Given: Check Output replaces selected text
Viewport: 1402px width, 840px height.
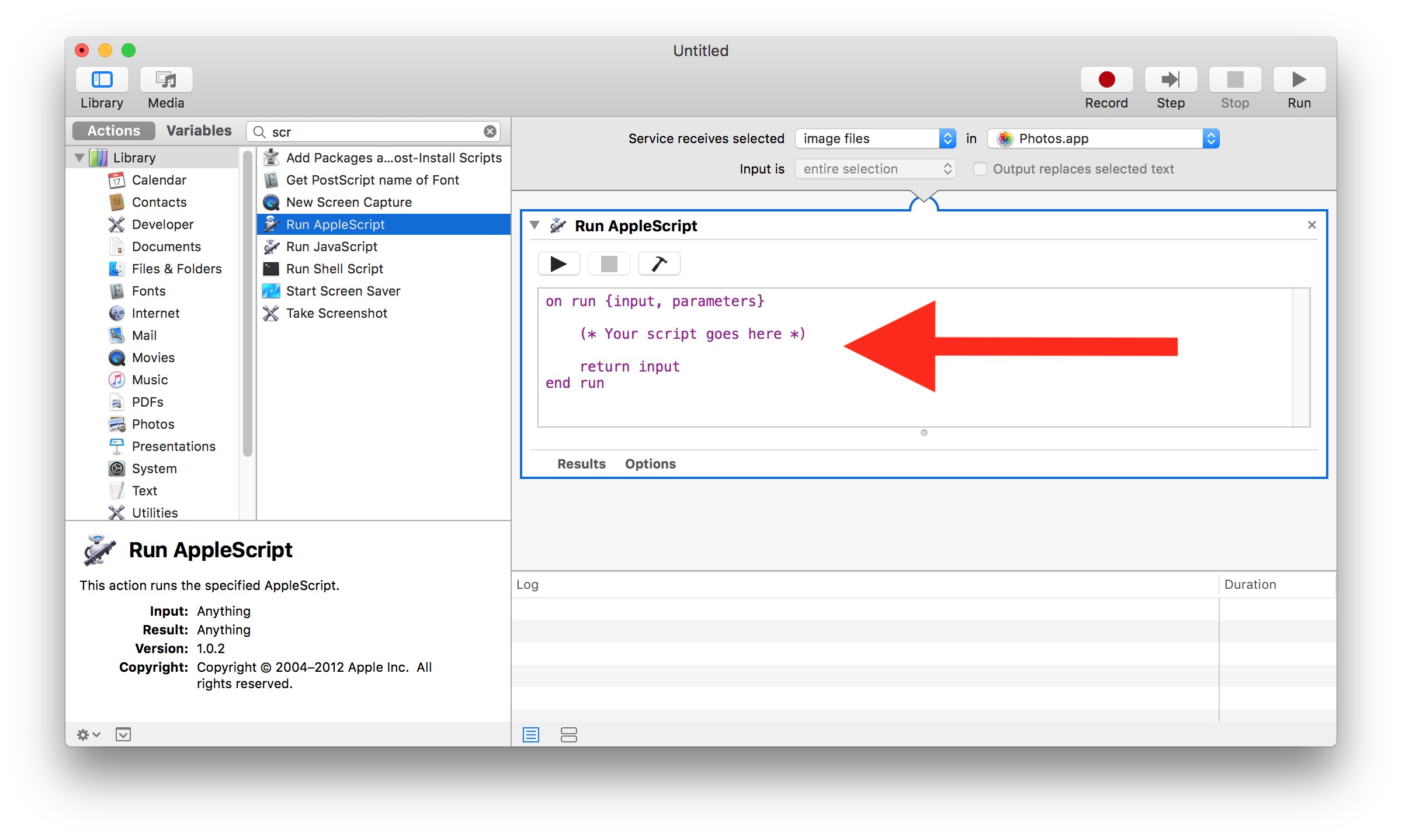Looking at the screenshot, I should click(x=980, y=169).
